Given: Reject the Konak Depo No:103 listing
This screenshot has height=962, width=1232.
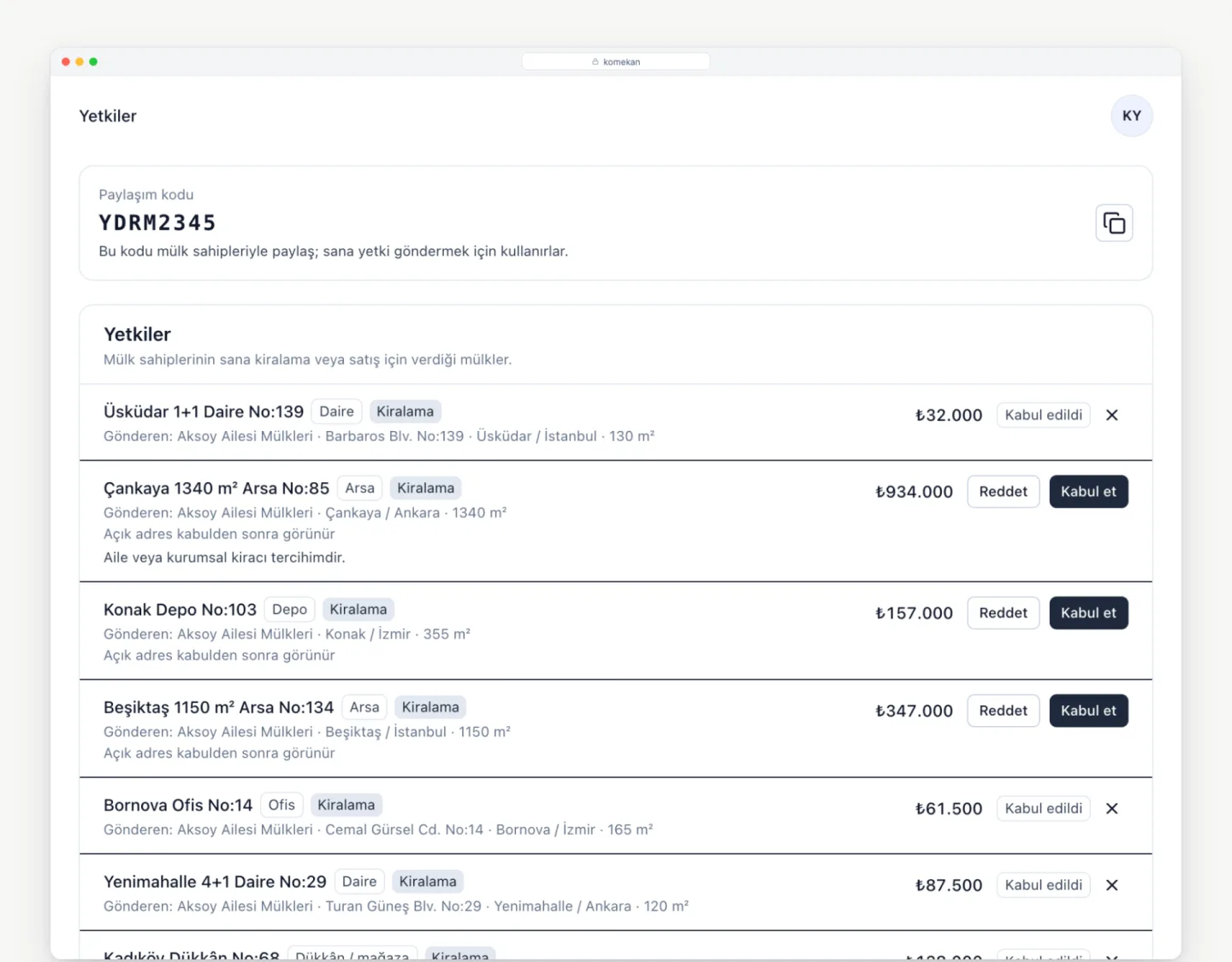Looking at the screenshot, I should tap(1003, 613).
